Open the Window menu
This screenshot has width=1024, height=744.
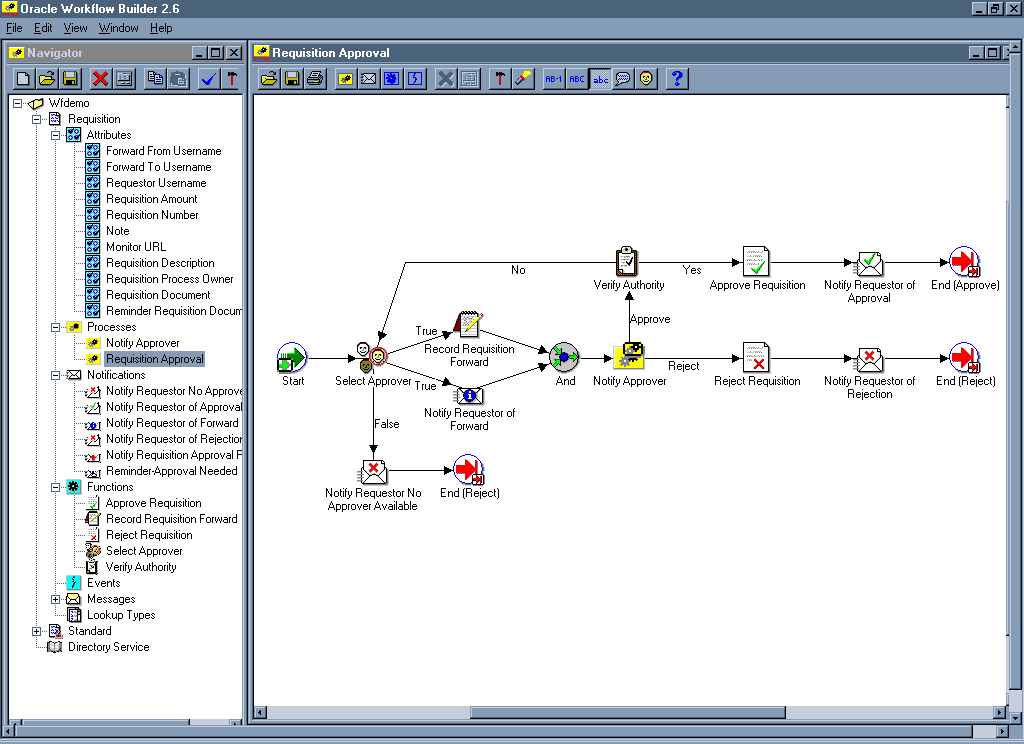[118, 28]
